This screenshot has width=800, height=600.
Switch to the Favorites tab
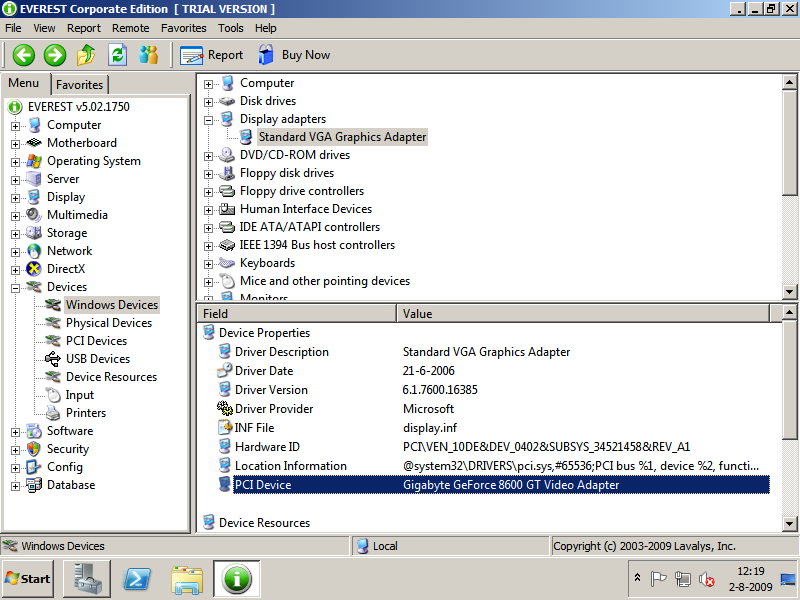pyautogui.click(x=79, y=85)
